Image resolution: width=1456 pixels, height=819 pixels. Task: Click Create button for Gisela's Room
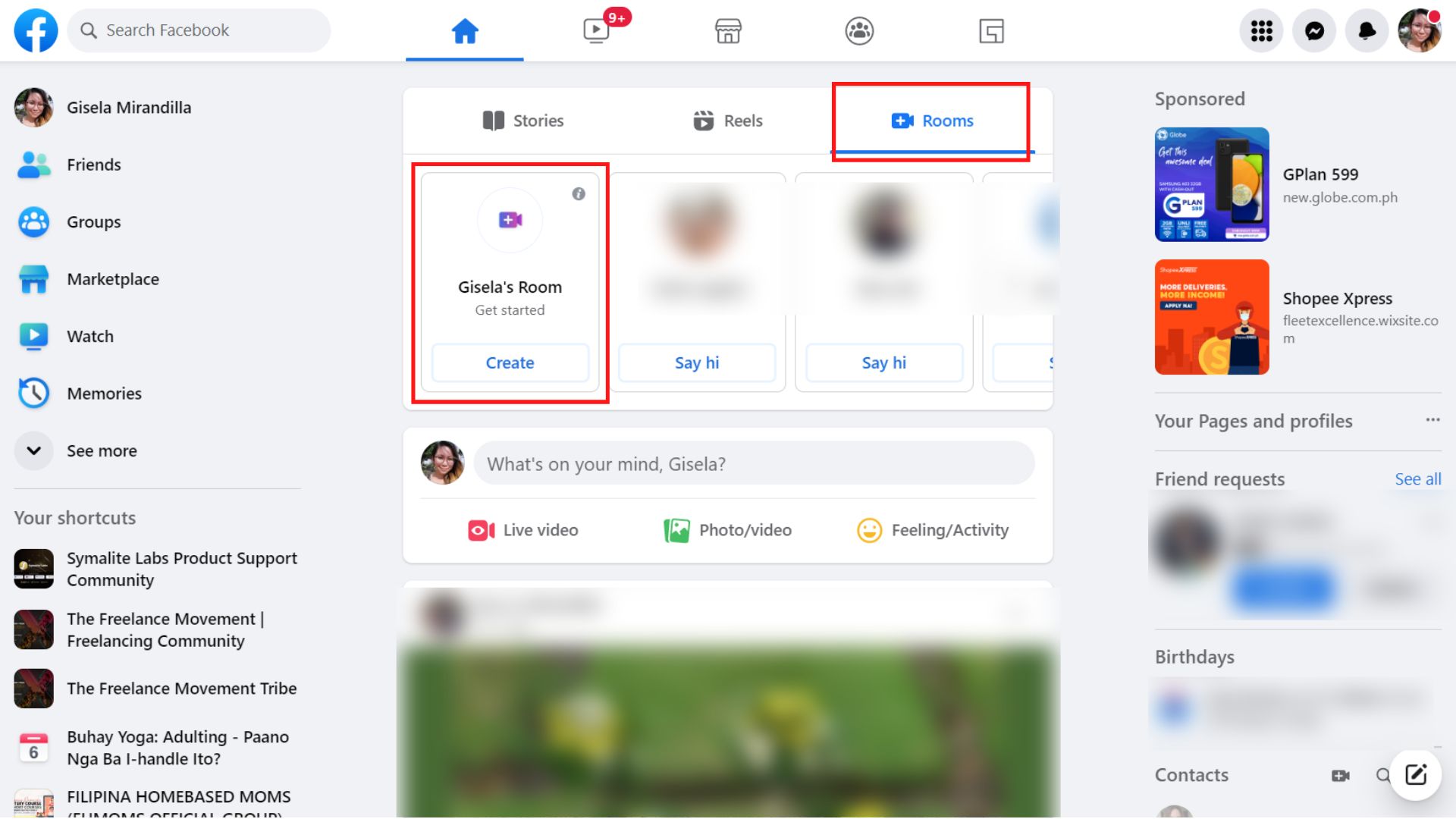[x=509, y=362]
